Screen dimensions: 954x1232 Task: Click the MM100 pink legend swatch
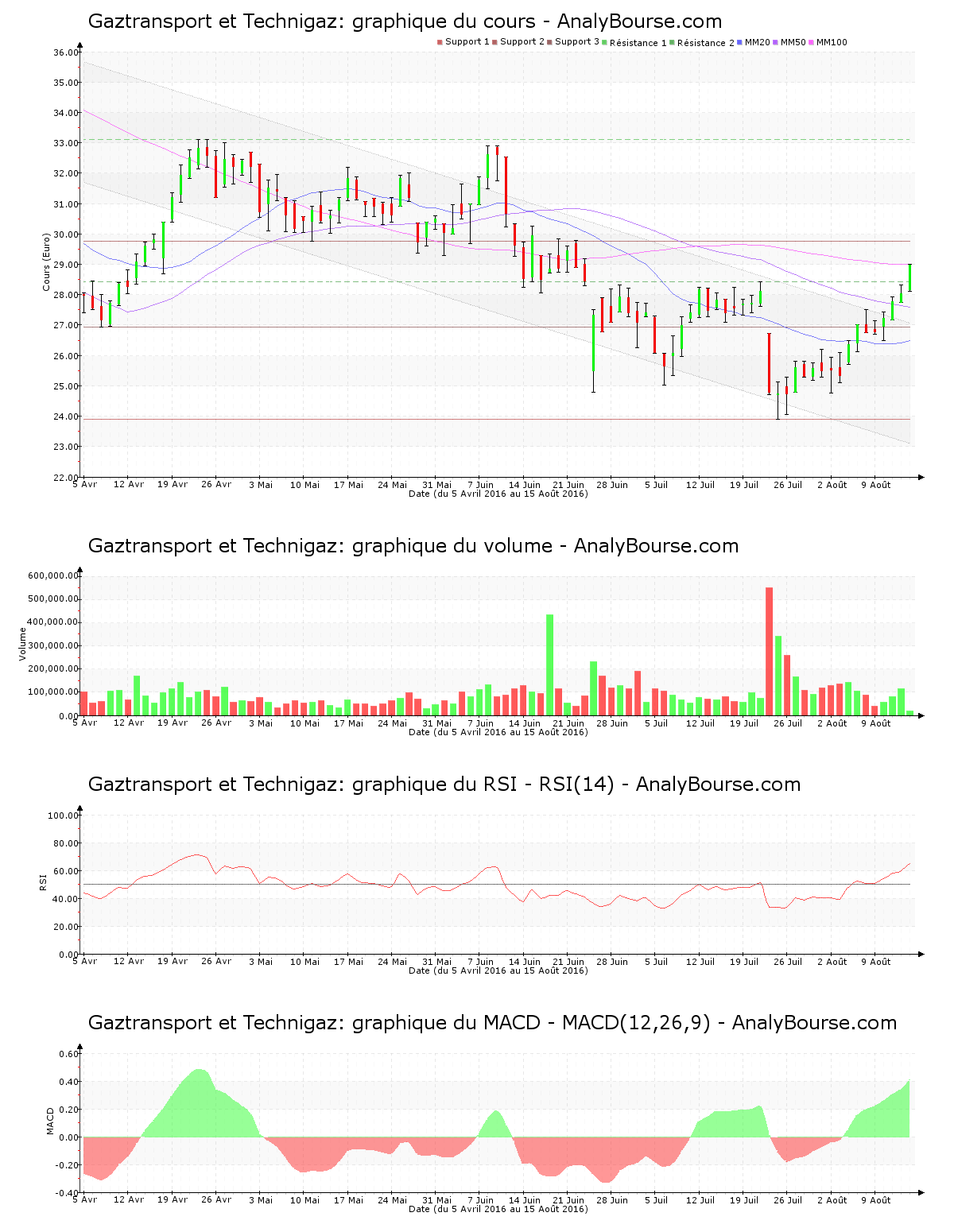[812, 42]
